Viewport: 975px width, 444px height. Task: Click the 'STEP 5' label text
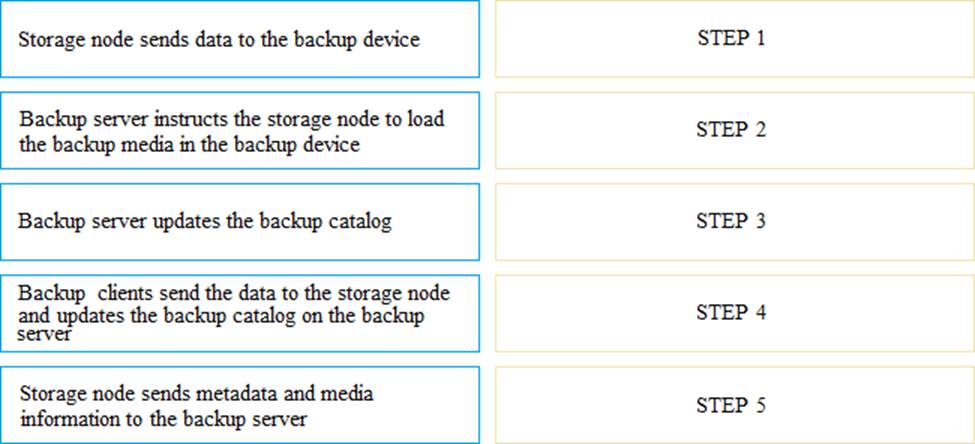(731, 406)
